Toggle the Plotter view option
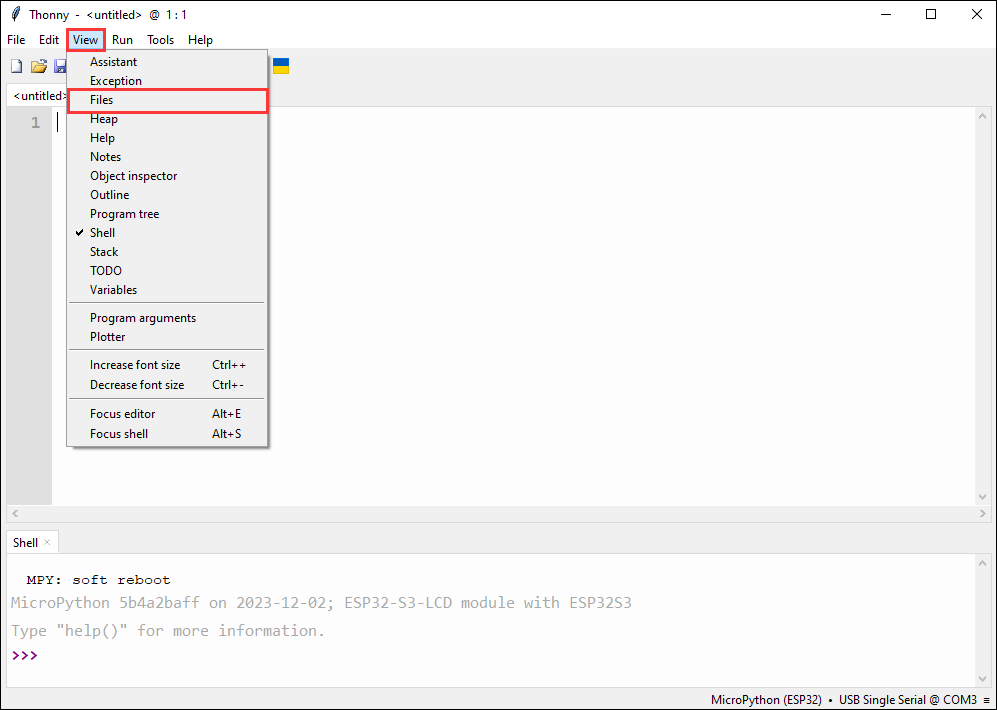This screenshot has width=997, height=710. 107,337
